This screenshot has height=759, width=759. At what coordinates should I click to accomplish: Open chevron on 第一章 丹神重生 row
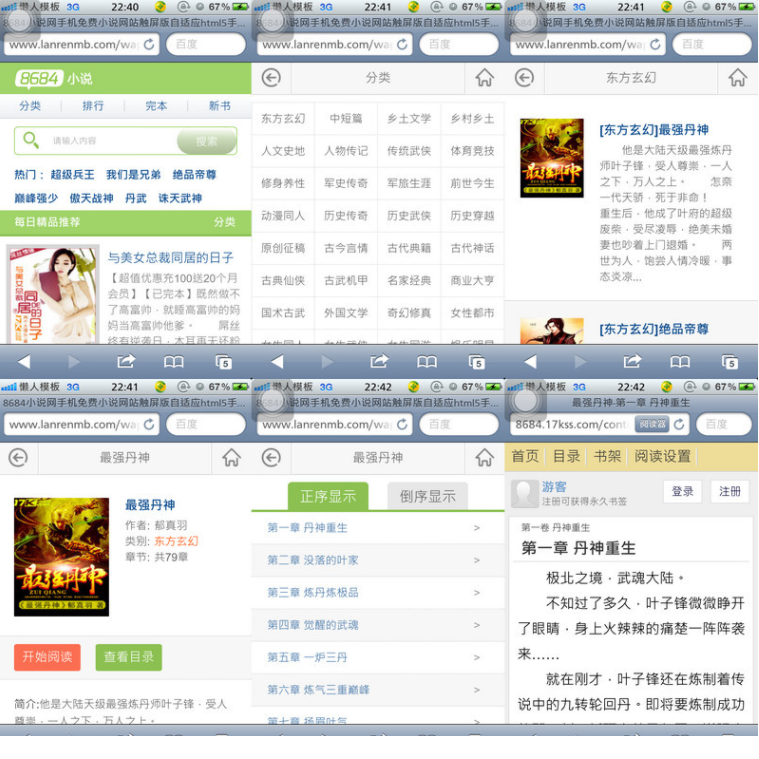coord(477,528)
